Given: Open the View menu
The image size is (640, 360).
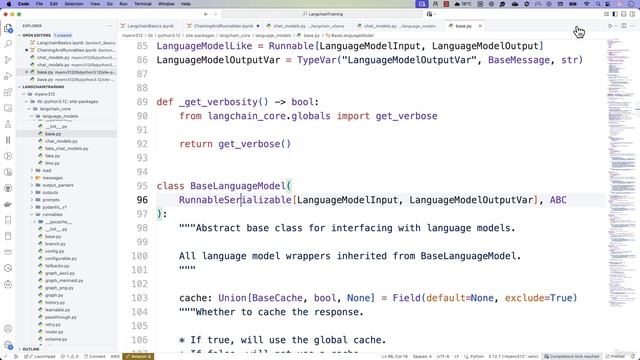Looking at the screenshot, I should click(95, 4).
